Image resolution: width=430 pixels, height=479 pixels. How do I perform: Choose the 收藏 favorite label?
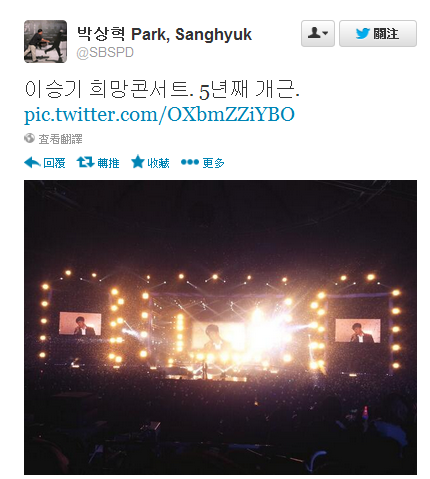pos(159,163)
